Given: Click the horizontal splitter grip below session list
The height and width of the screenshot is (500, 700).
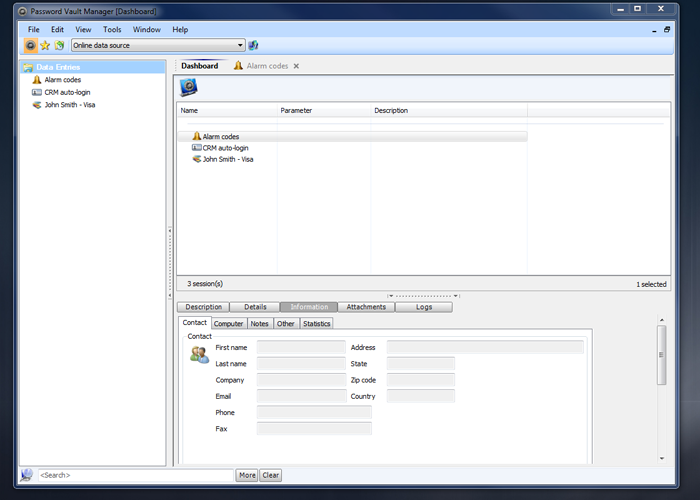Looking at the screenshot, I should pos(423,296).
